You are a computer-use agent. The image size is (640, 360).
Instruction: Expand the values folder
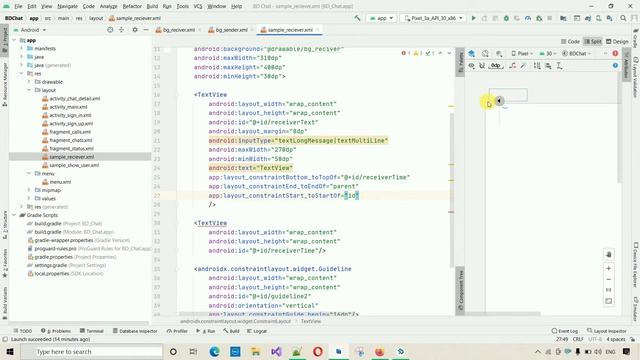pyautogui.click(x=29, y=198)
